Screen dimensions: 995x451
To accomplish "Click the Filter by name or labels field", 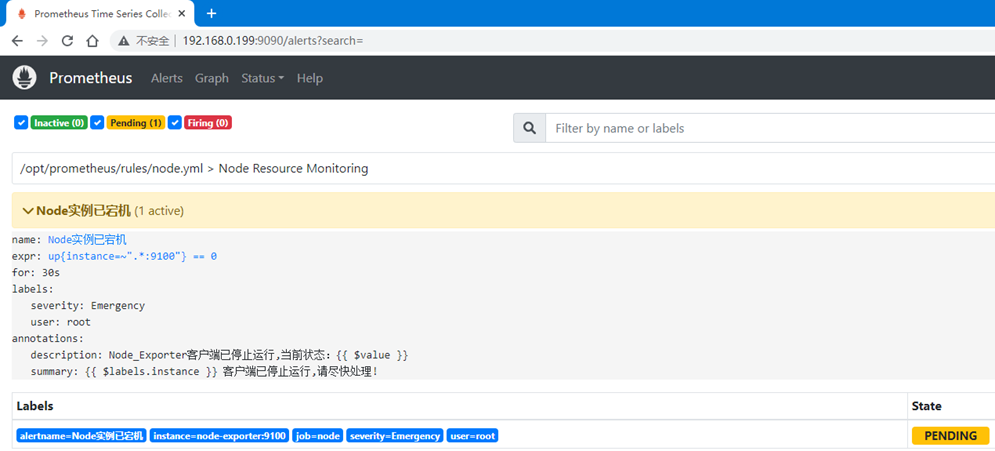I will 770,128.
